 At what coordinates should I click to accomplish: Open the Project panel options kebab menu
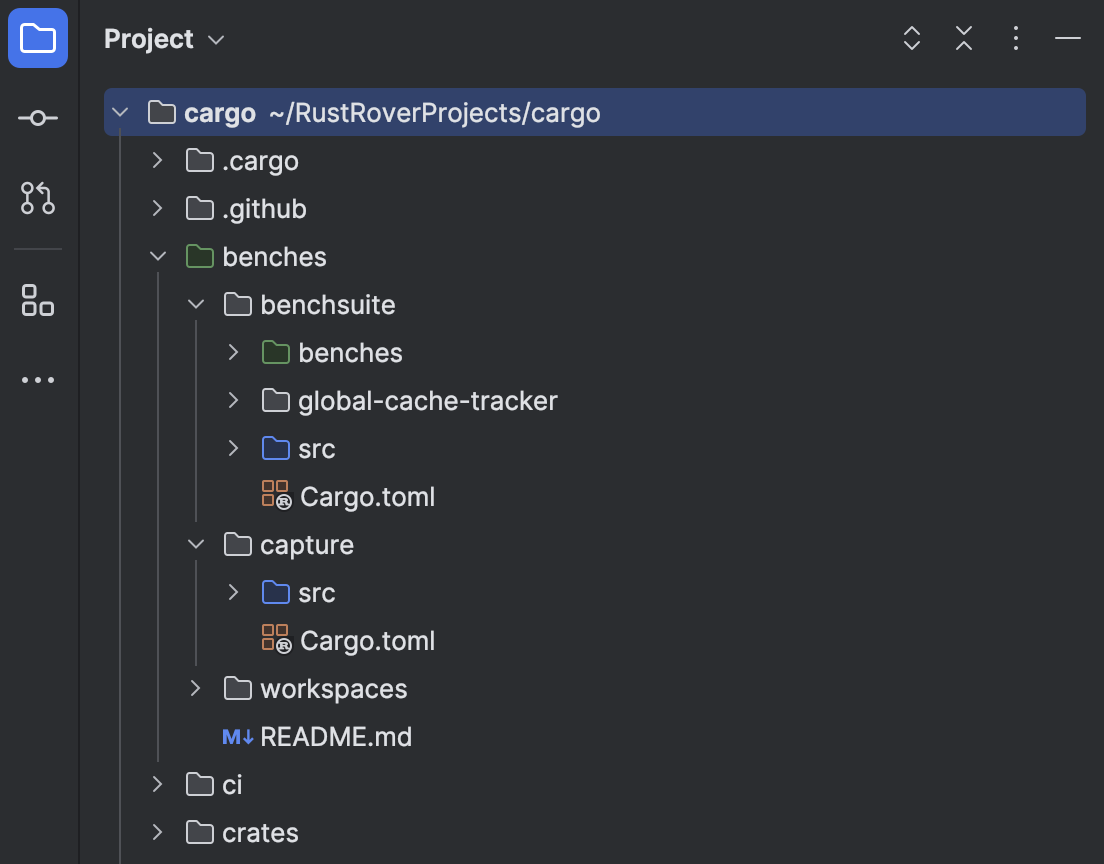pyautogui.click(x=1015, y=38)
